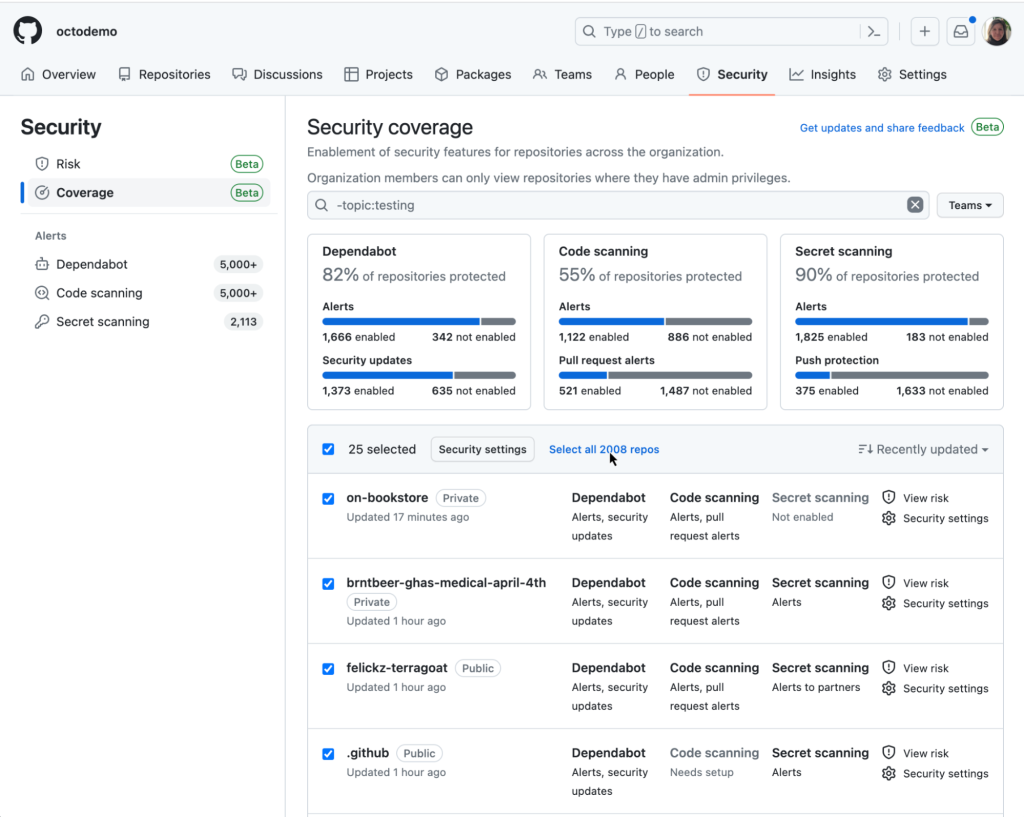Clear the search filter with the X icon

click(x=914, y=205)
